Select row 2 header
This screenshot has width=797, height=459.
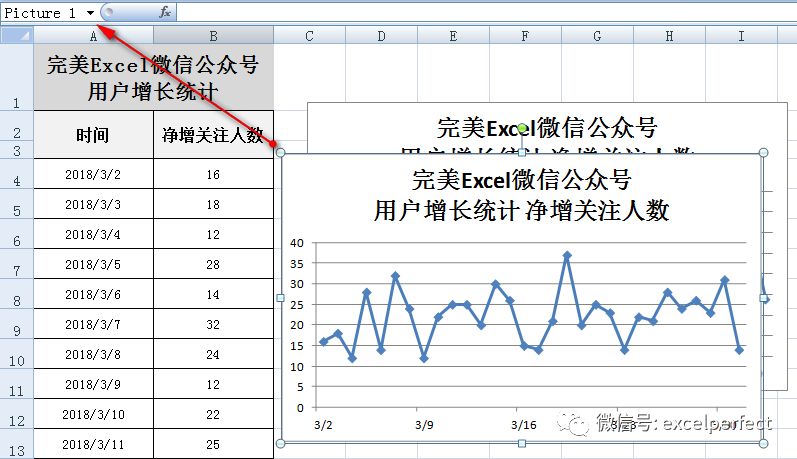(17, 126)
